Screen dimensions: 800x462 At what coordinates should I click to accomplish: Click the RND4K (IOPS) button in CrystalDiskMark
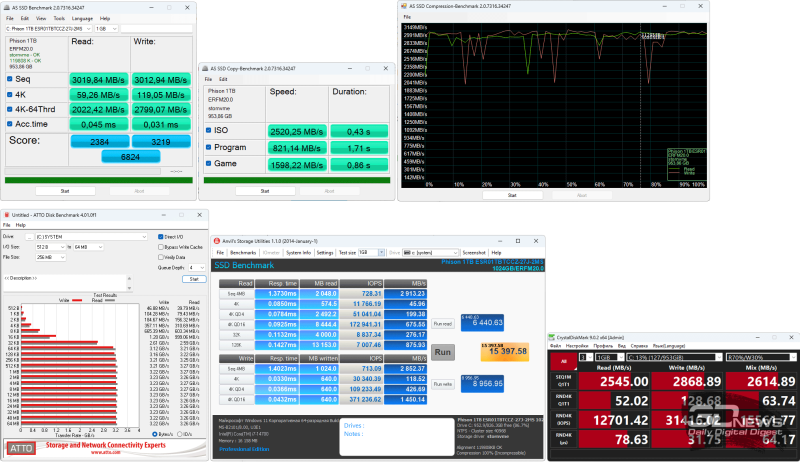coord(563,420)
